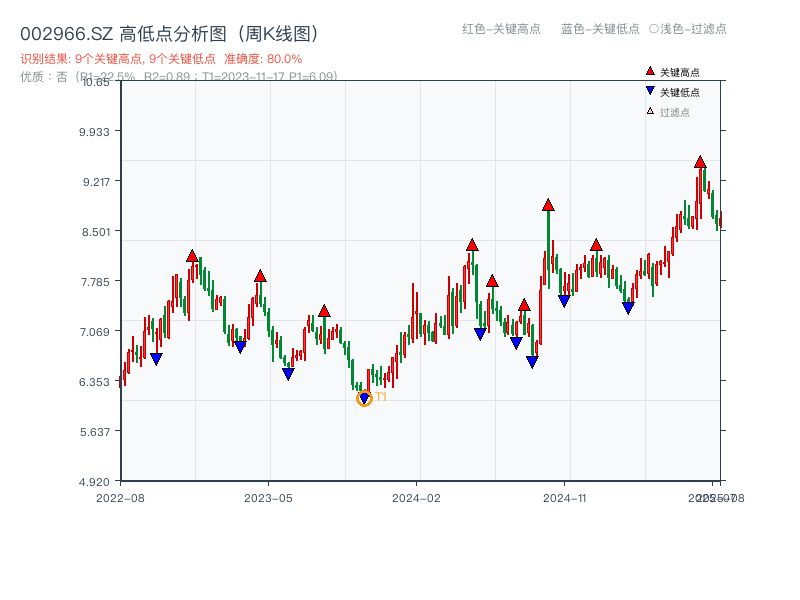
Task: Click the chart title 002966.SZ 高低点分析图
Action: (x=169, y=34)
